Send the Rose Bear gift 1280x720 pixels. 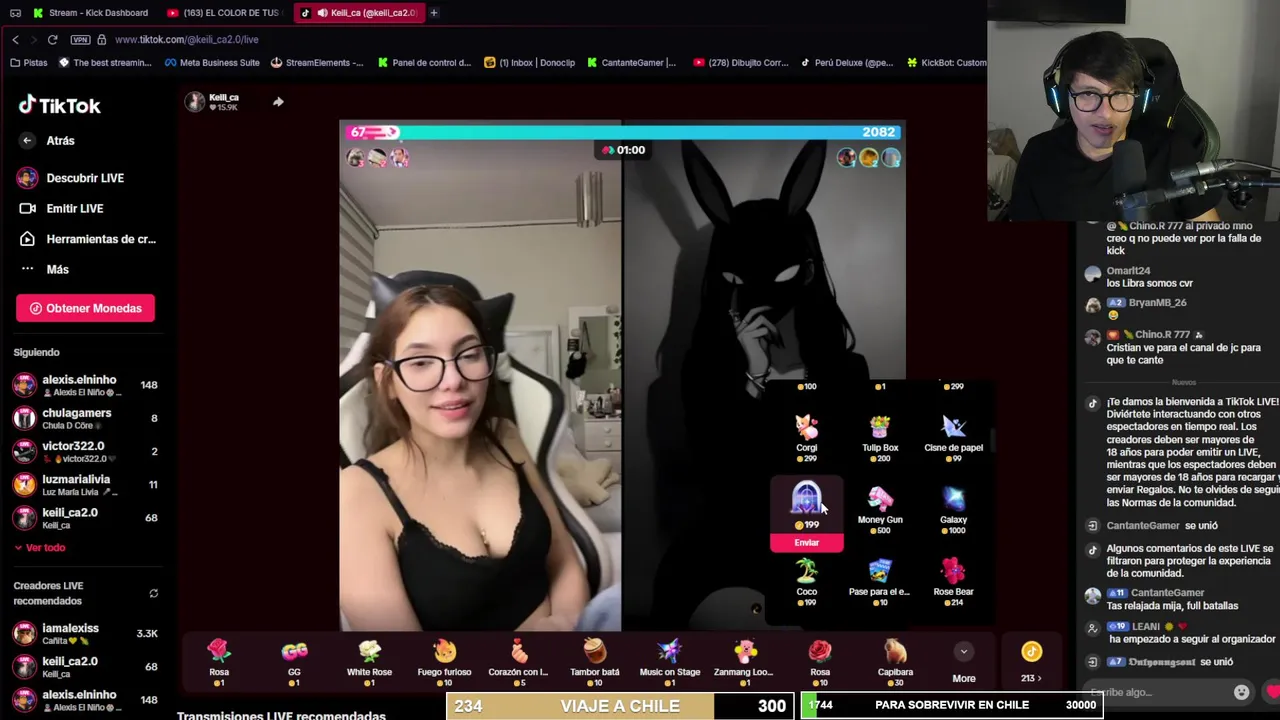point(953,581)
